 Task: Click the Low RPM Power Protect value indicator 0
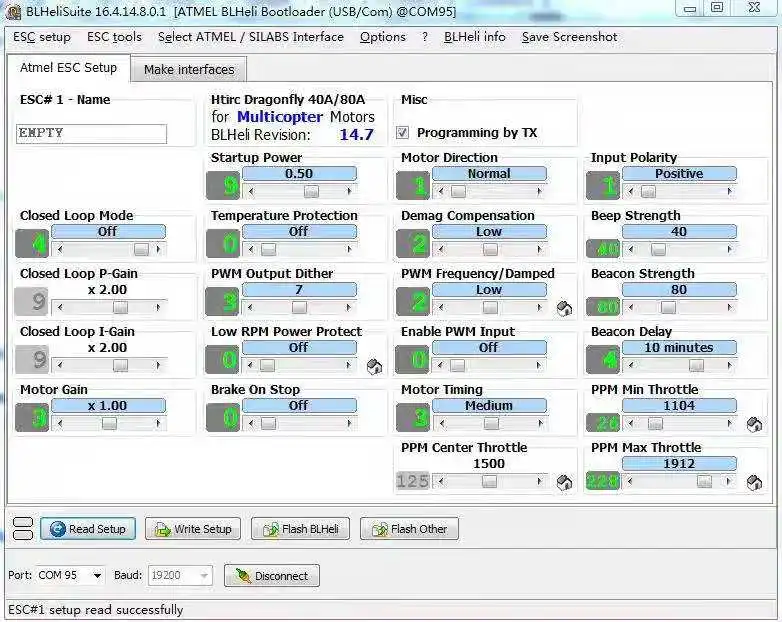[x=223, y=359]
